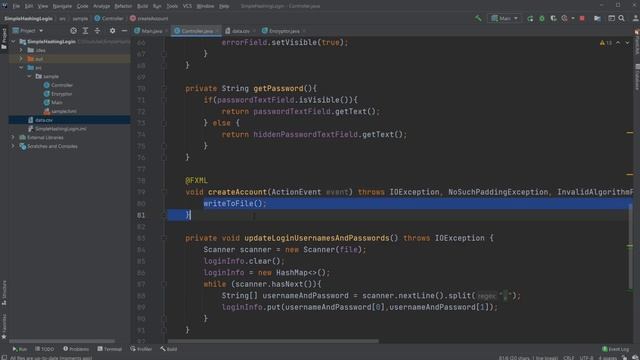The width and height of the screenshot is (640, 360).
Task: Open the Project view dropdown
Action: [28, 31]
